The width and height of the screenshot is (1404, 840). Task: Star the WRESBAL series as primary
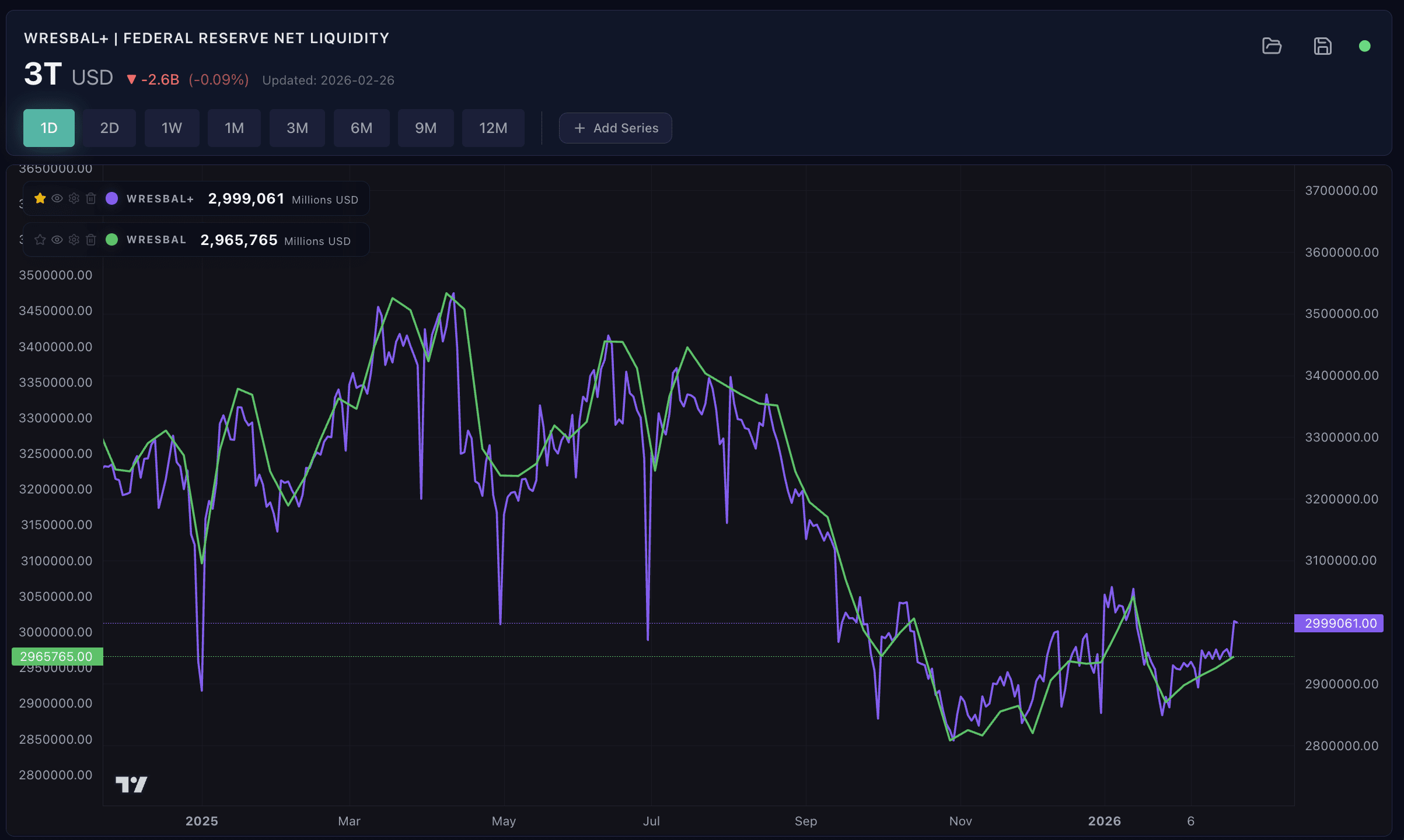40,240
